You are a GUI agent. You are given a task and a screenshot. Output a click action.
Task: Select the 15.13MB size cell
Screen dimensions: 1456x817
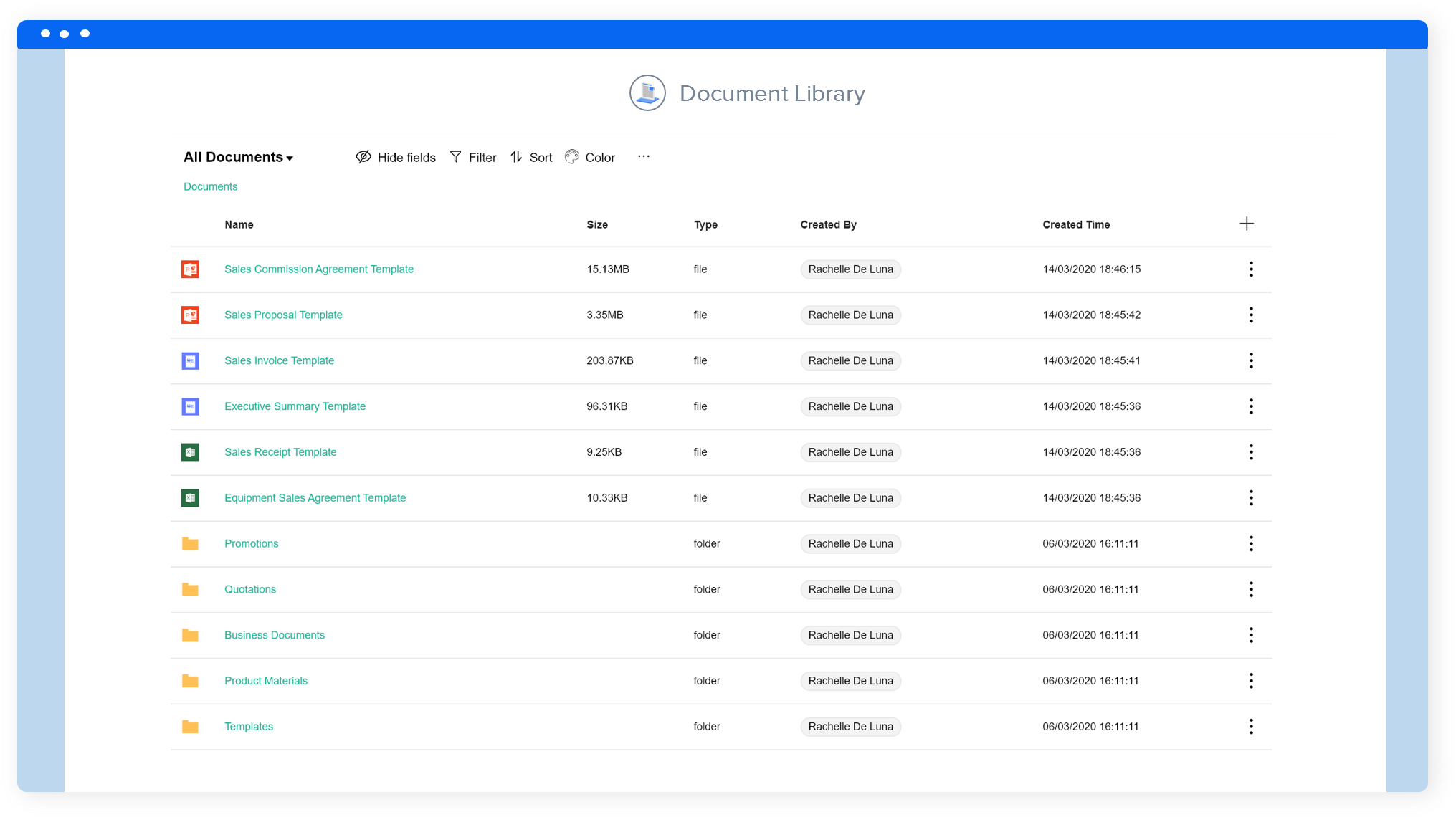[608, 269]
